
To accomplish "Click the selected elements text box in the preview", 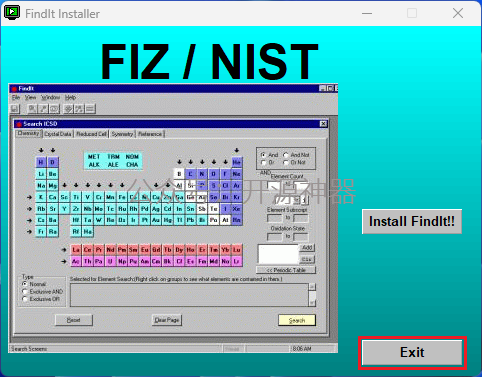I will point(189,295).
